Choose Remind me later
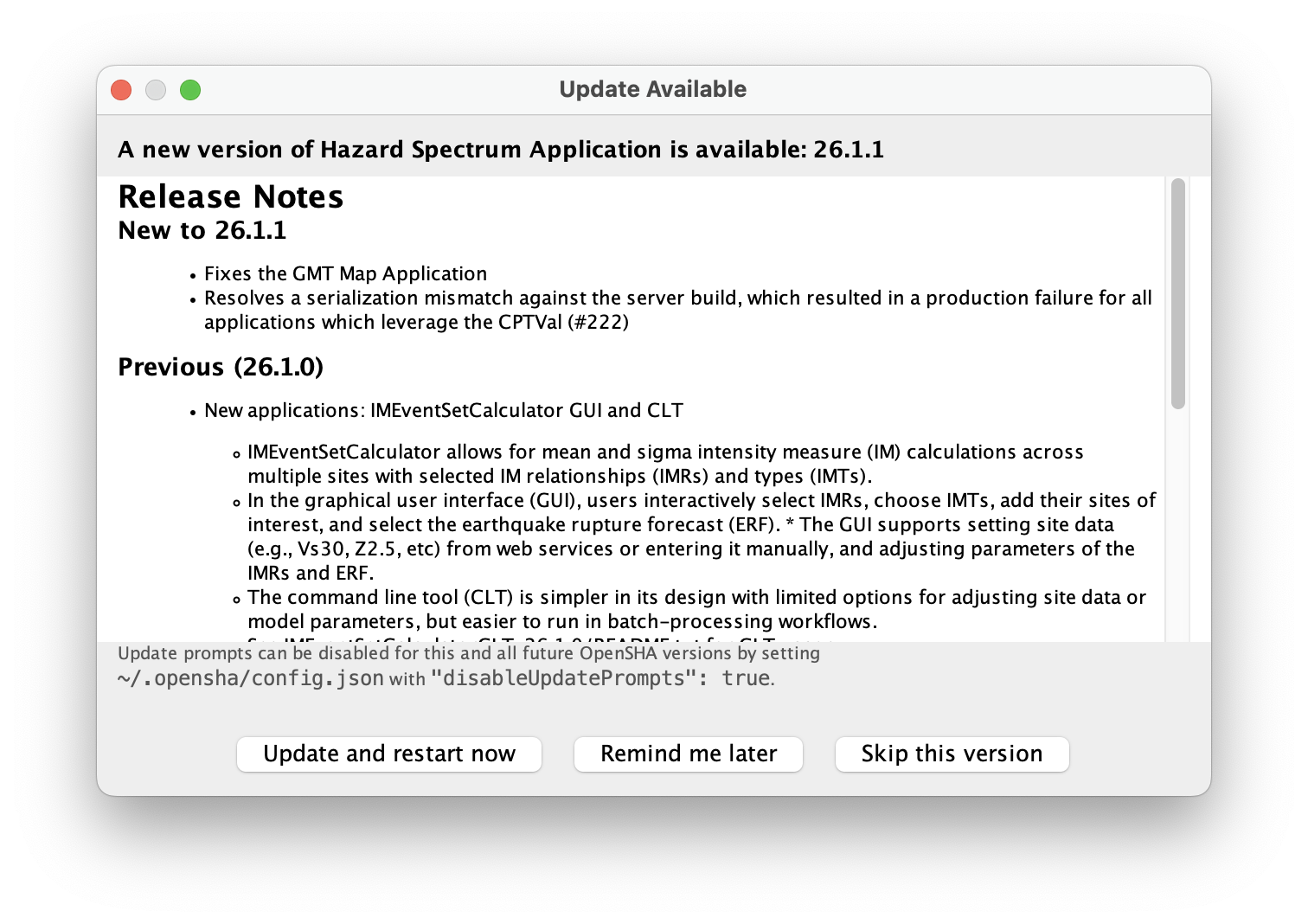This screenshot has height=924, width=1308. [x=689, y=754]
